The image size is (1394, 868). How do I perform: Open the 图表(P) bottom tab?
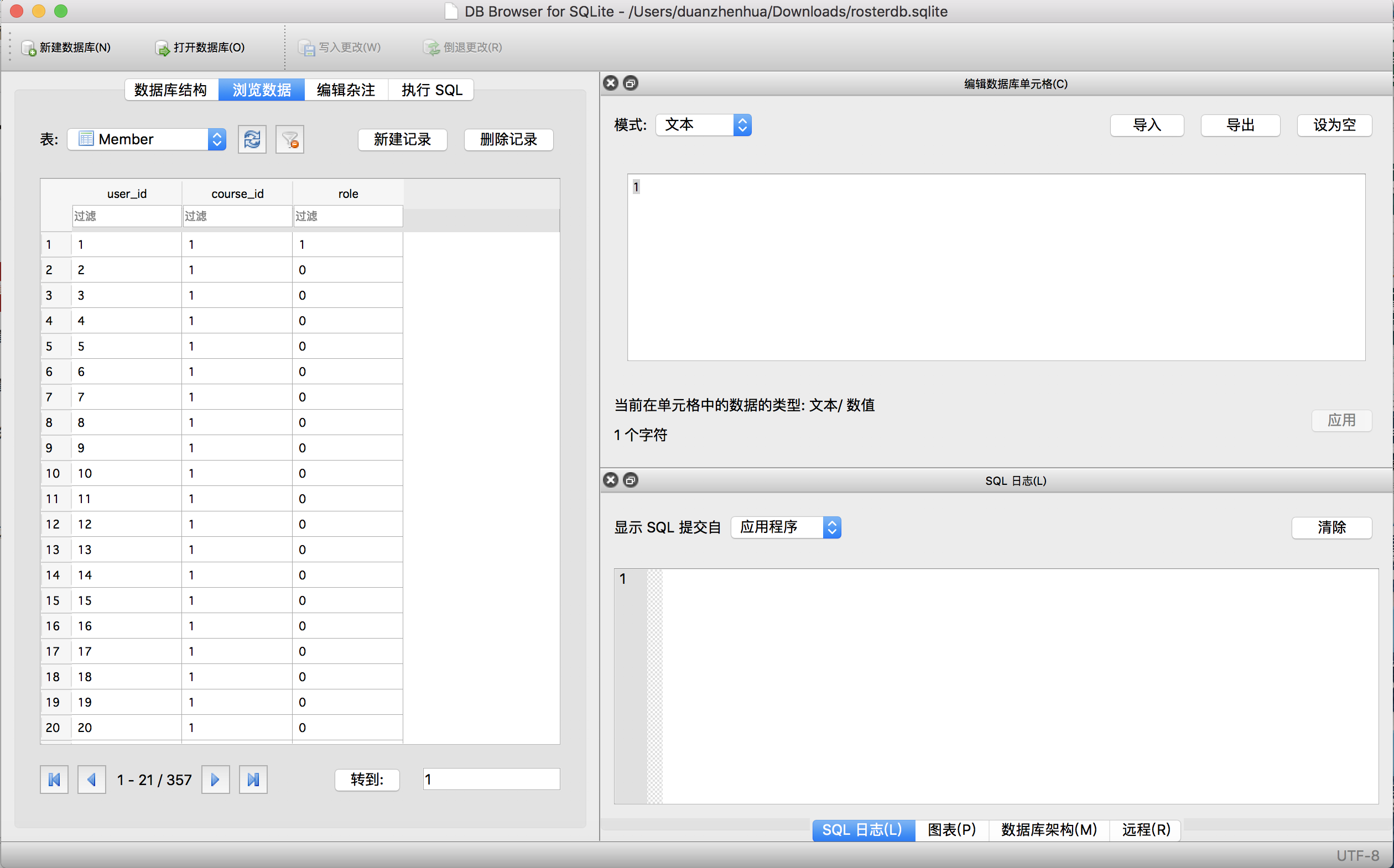point(951,830)
